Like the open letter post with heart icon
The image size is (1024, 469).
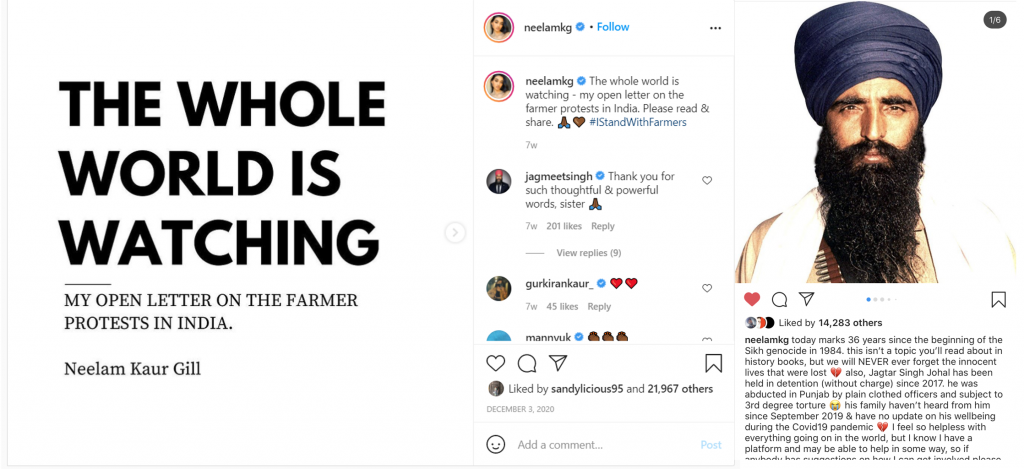[x=495, y=363]
